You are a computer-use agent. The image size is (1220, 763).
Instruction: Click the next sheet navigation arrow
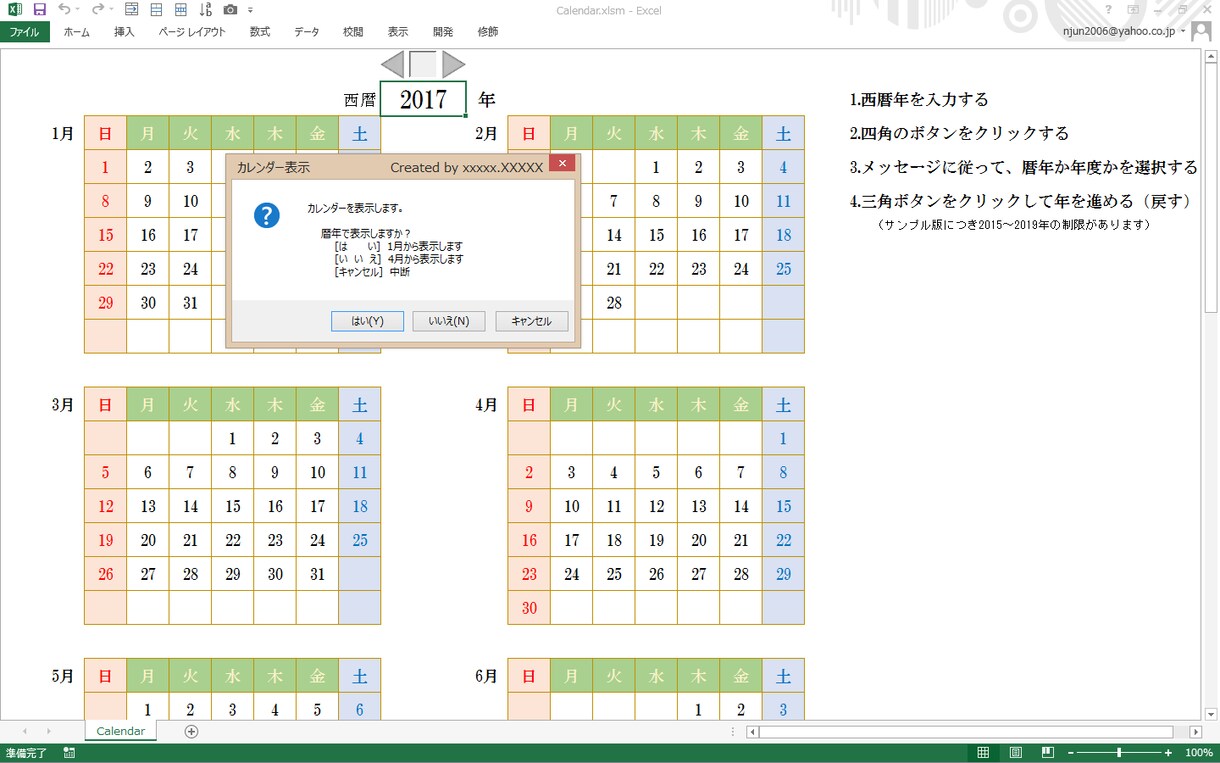click(x=48, y=731)
